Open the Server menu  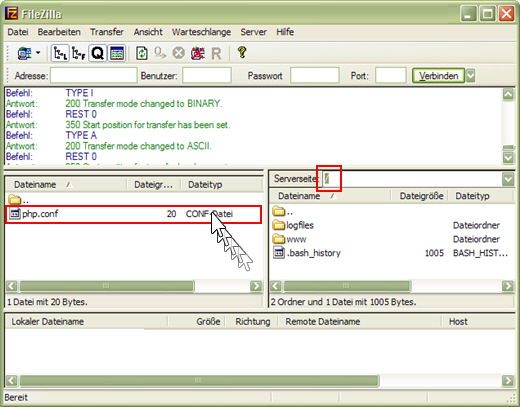(x=253, y=32)
